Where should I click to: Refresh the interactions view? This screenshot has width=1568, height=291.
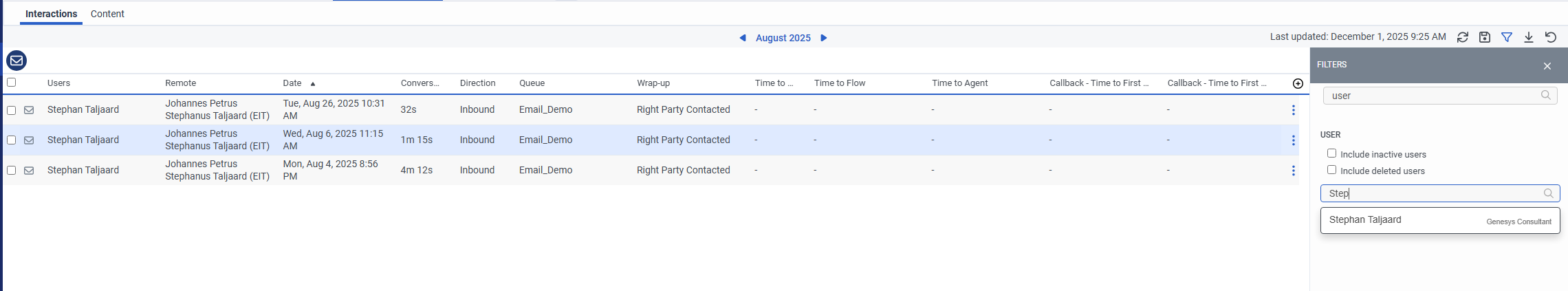tap(1463, 37)
